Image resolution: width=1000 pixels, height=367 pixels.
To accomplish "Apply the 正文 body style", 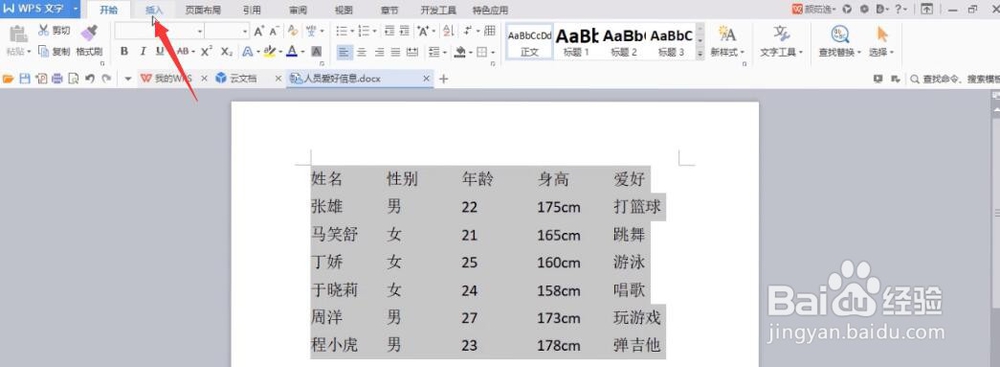I will (529, 41).
